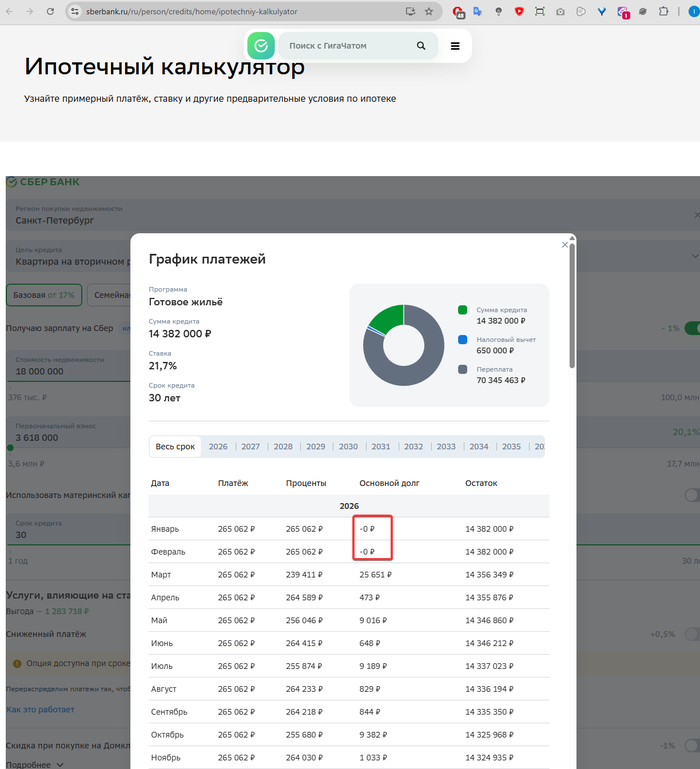The image size is (700, 769).
Task: Select the 'Базовая от 17%' program button
Action: (44, 295)
